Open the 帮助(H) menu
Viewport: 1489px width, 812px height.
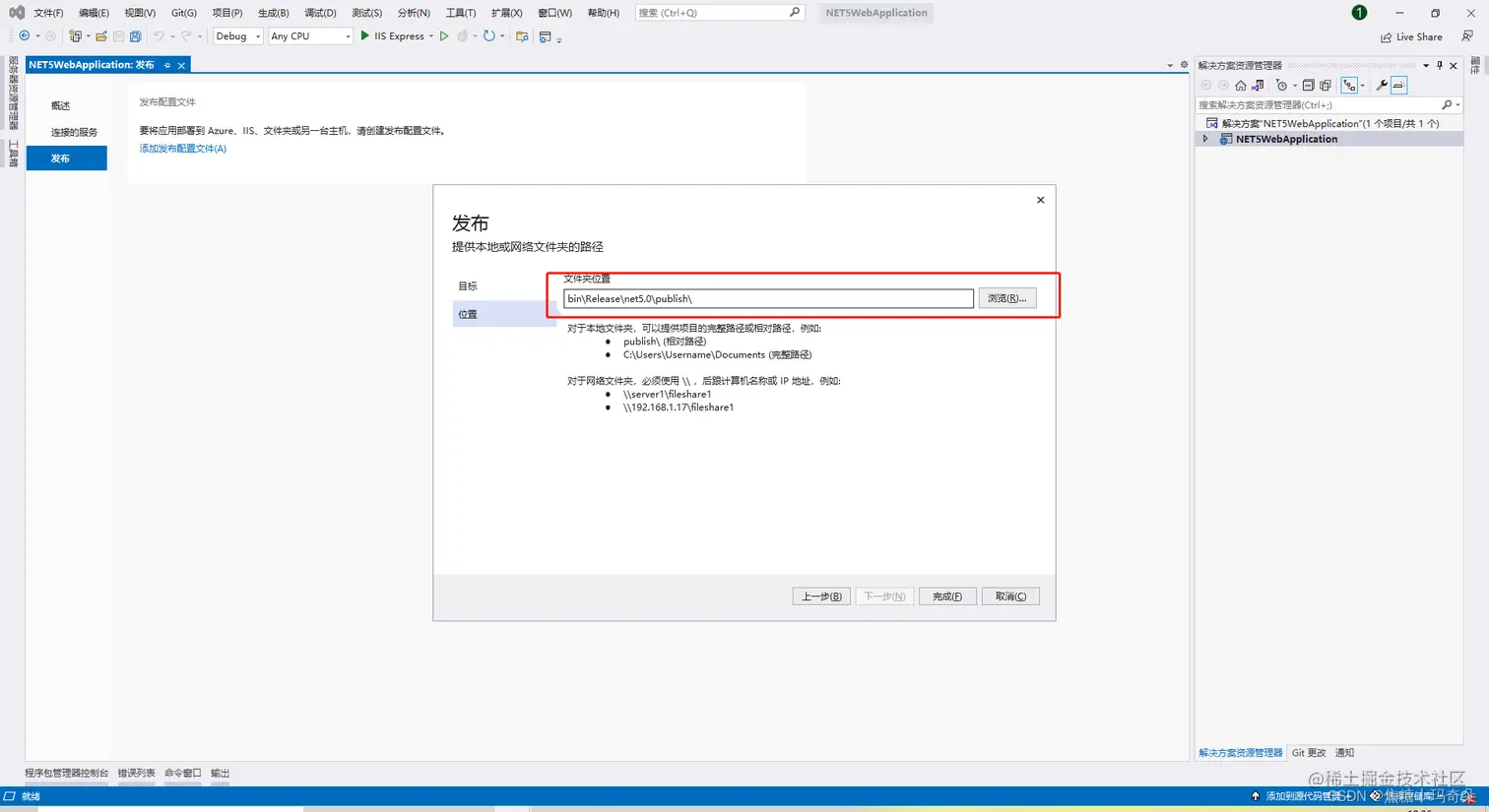pyautogui.click(x=604, y=13)
